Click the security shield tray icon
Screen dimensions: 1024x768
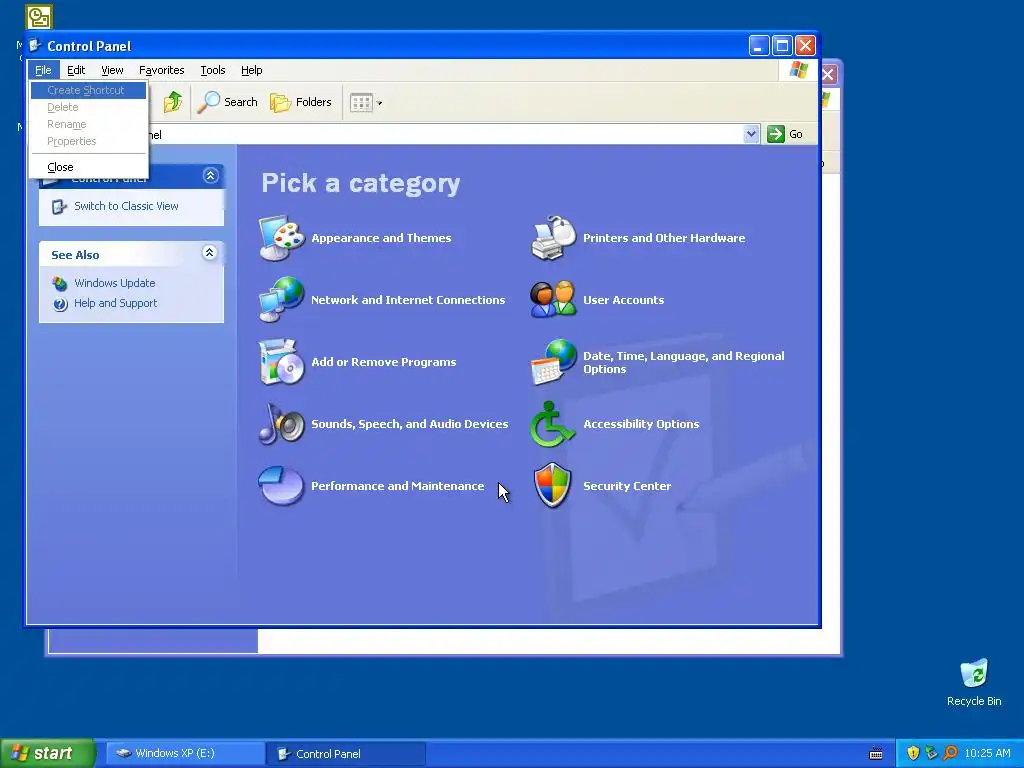[x=913, y=754]
